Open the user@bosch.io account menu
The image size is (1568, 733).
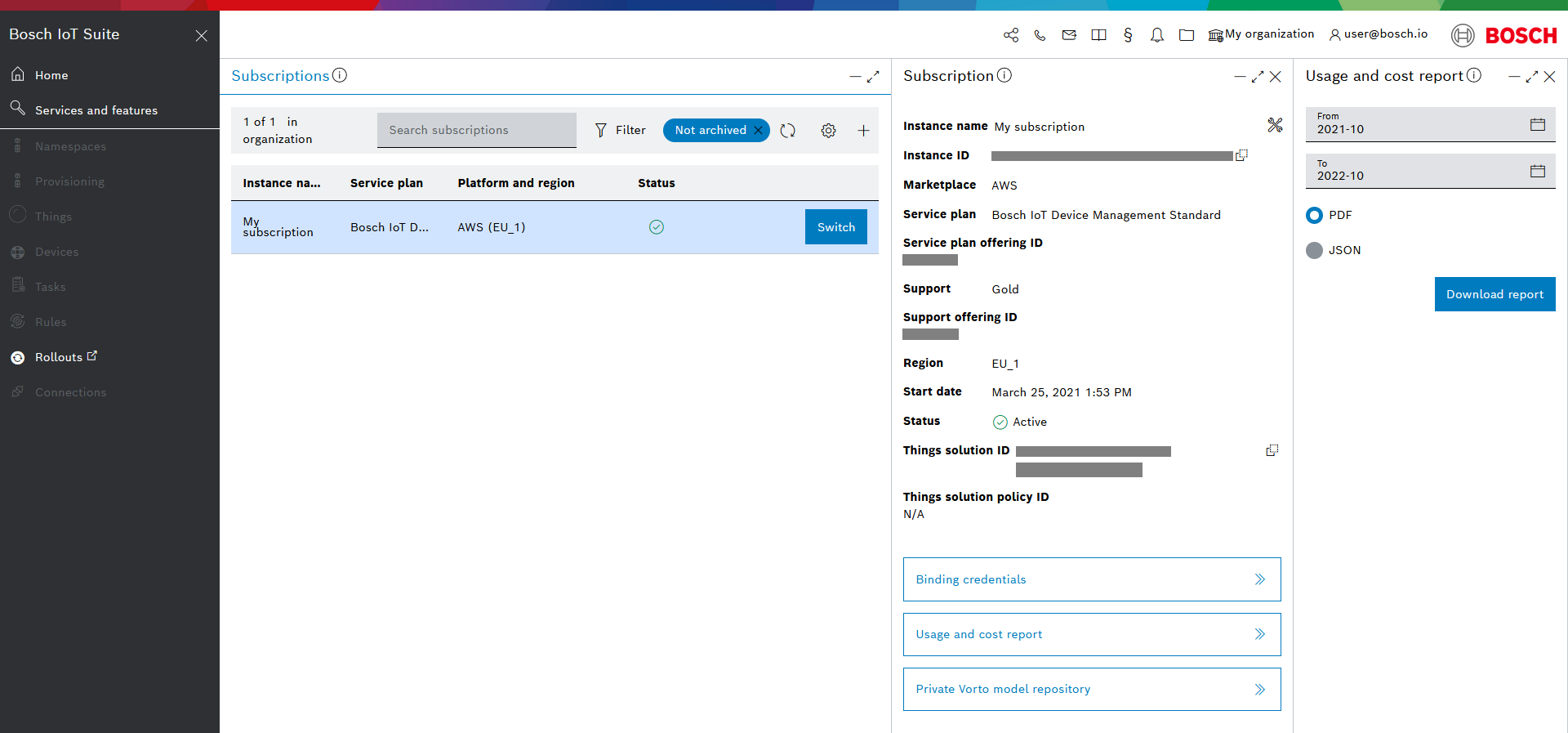coord(1379,34)
